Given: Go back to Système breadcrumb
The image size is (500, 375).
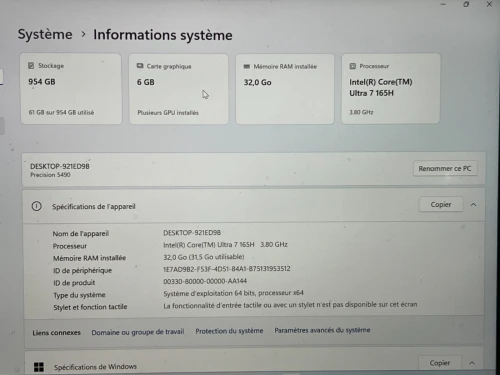Looking at the screenshot, I should [45, 34].
